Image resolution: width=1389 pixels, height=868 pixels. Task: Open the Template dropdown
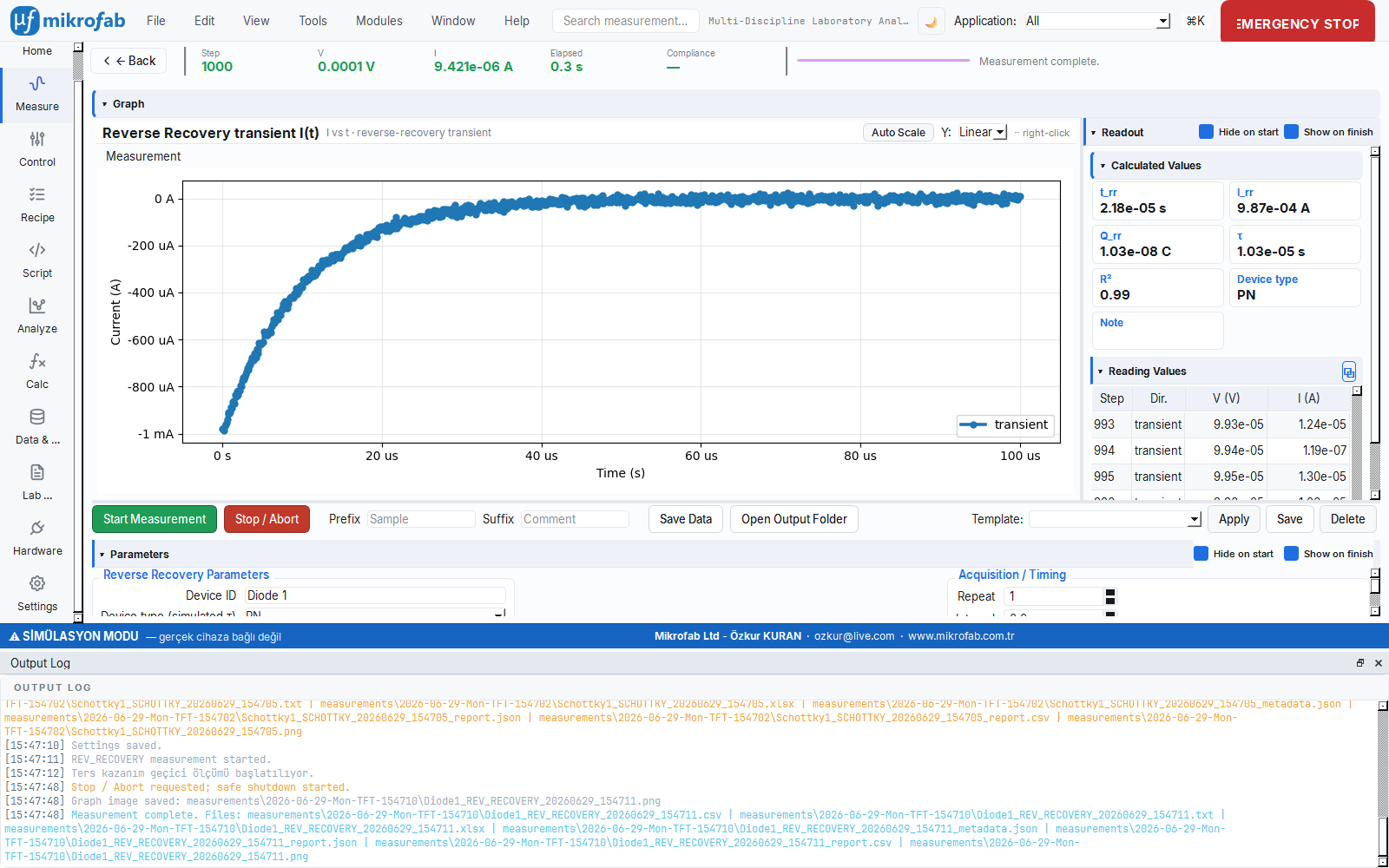tap(1116, 519)
